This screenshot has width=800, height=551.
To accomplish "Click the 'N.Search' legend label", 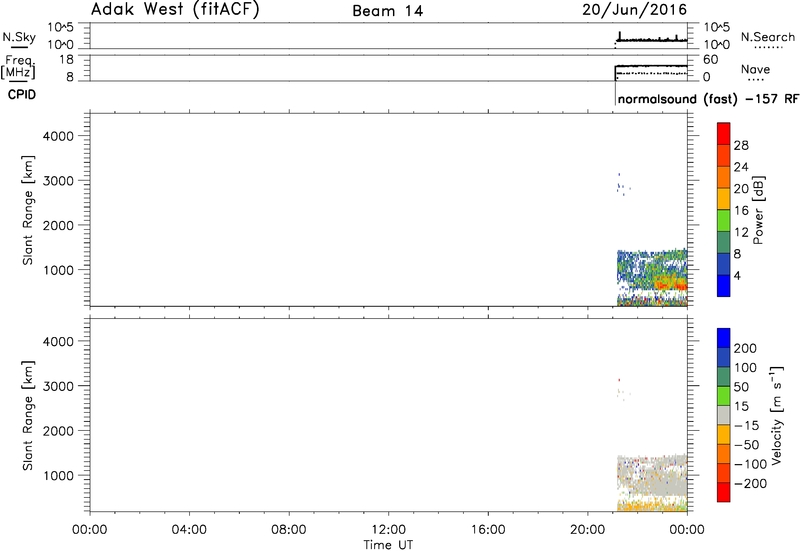I will [x=767, y=37].
